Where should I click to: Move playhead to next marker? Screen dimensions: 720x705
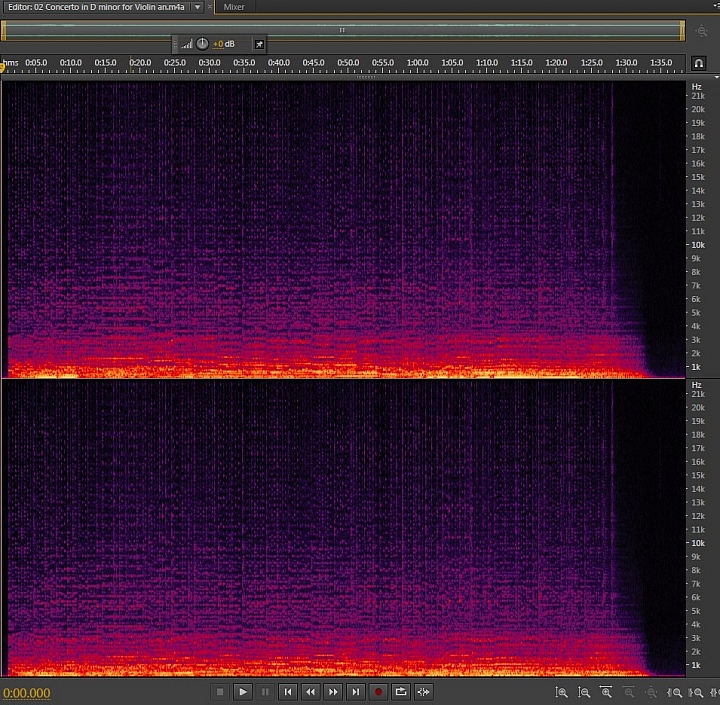[355, 692]
